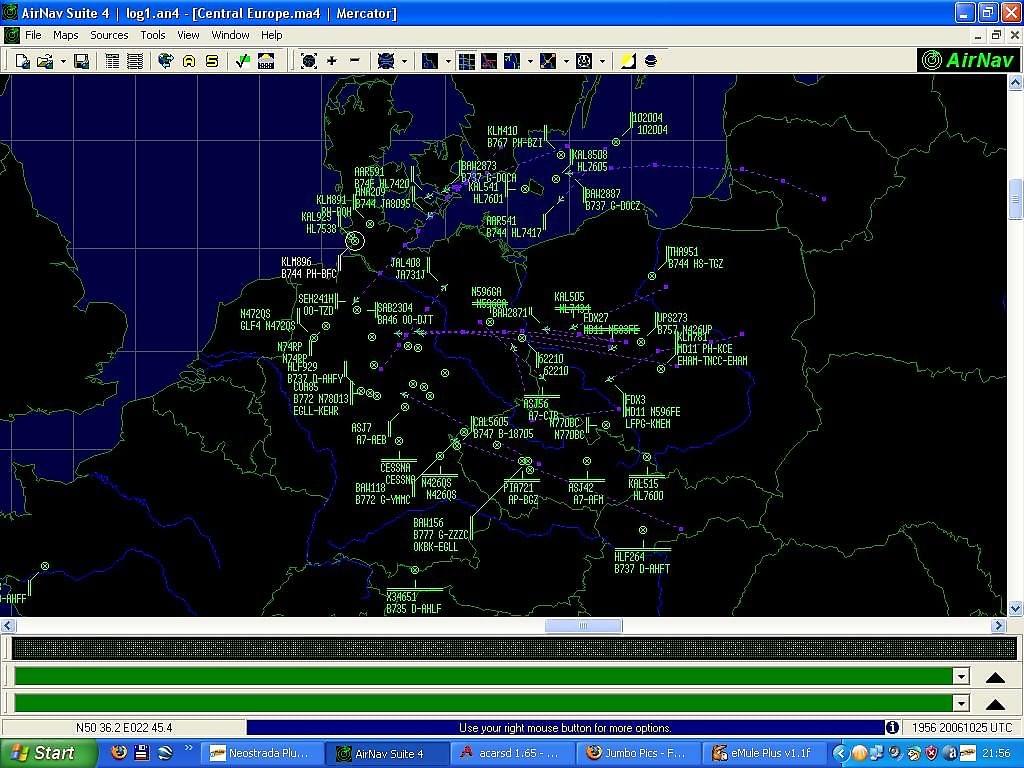Switch to Neostrada Plus taskbar window
Viewport: 1024px width, 768px height.
(263, 754)
